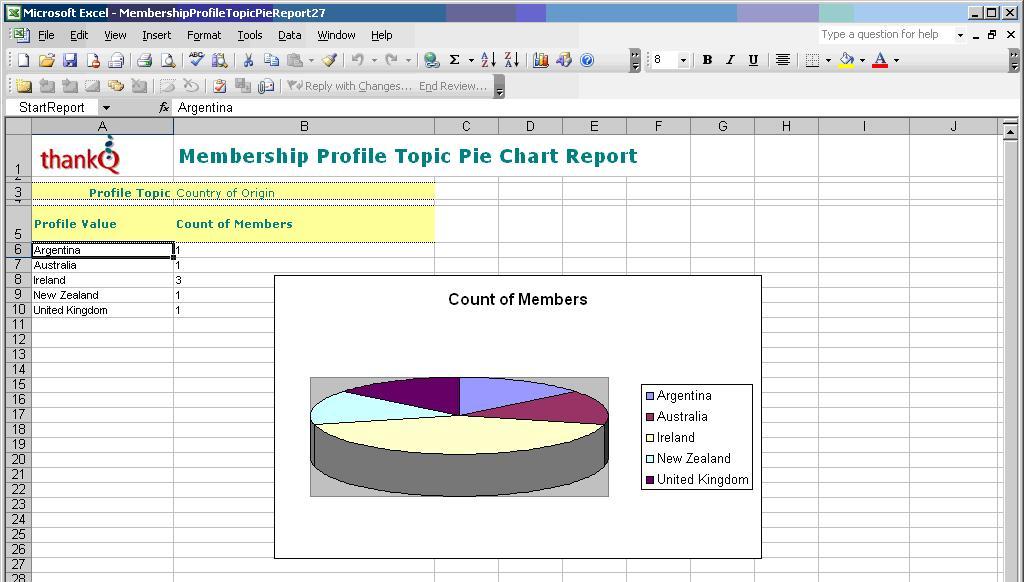Image resolution: width=1024 pixels, height=582 pixels.
Task: Click the Borders button
Action: click(x=812, y=60)
